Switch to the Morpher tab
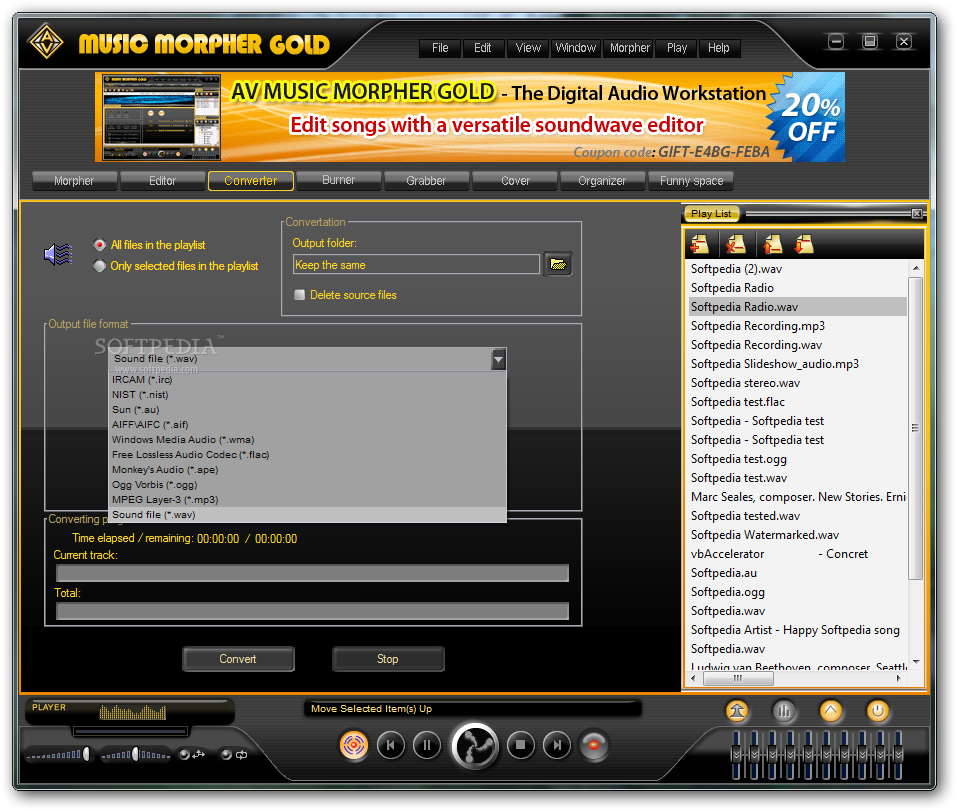 click(74, 181)
